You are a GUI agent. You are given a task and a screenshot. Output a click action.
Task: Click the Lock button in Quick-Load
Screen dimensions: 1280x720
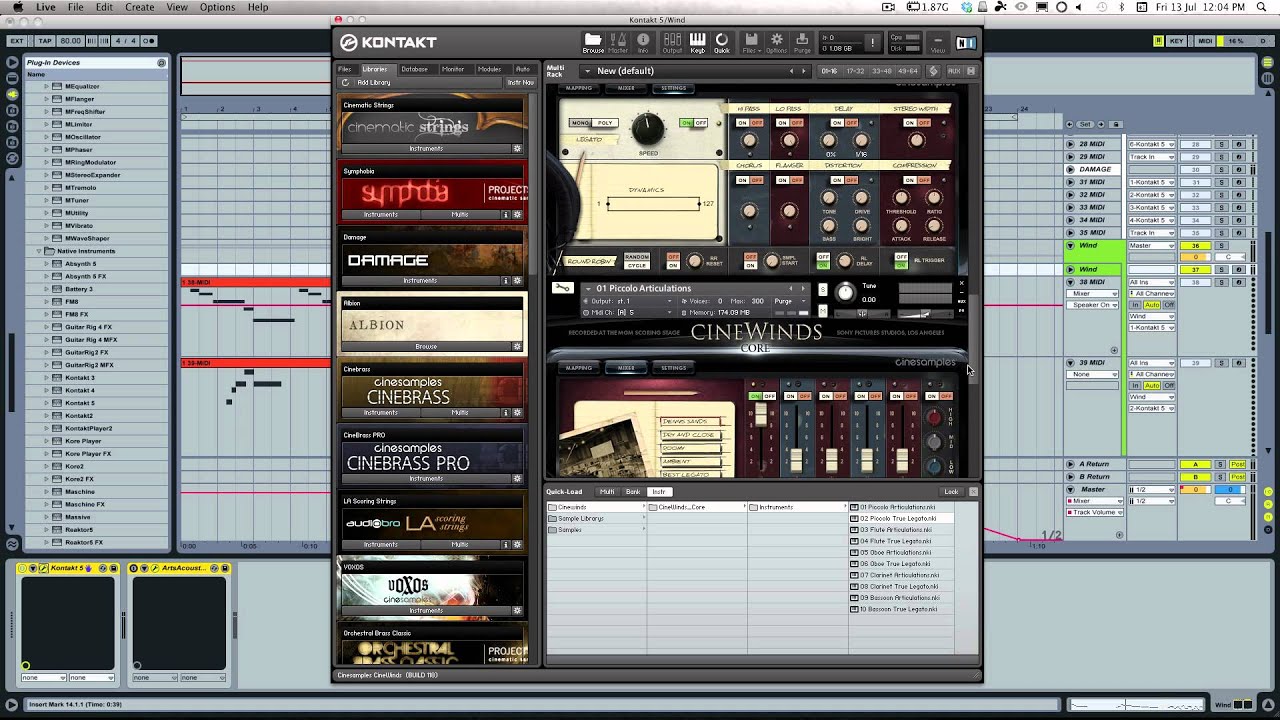[x=951, y=492]
